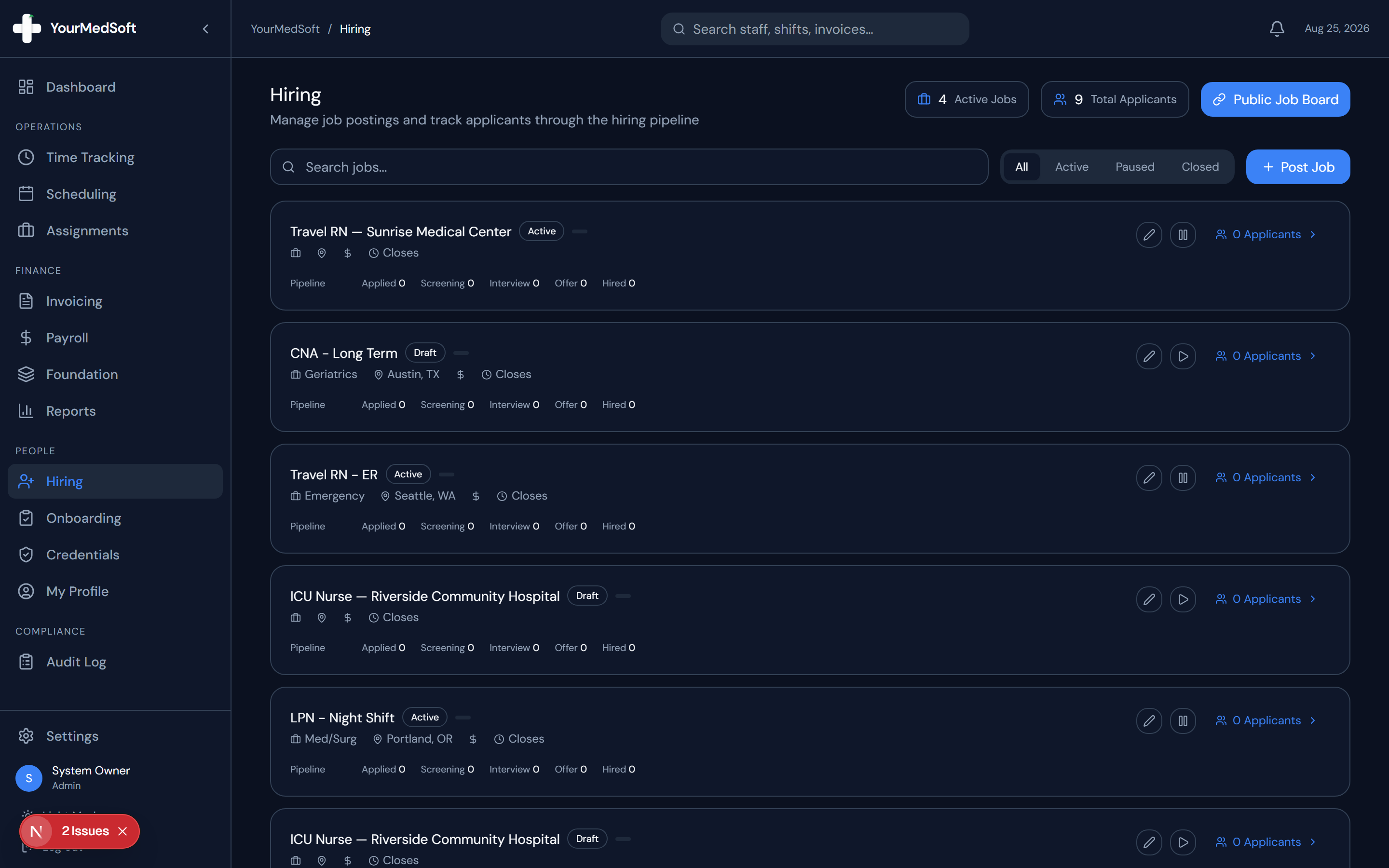View applicants for CNA - Long Term
Viewport: 1389px width, 868px height.
[x=1266, y=356]
